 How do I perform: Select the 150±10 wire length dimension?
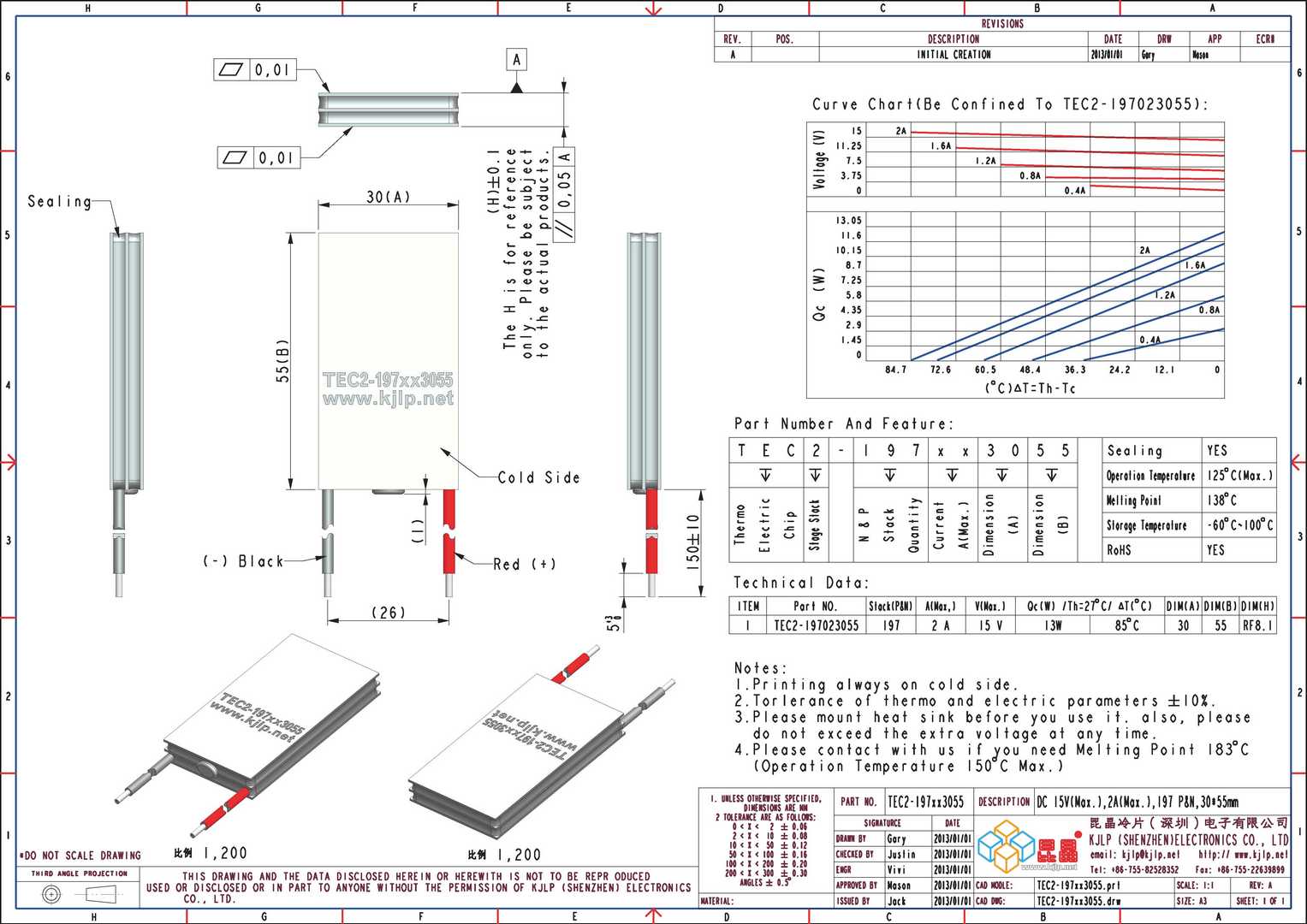pyautogui.click(x=693, y=542)
